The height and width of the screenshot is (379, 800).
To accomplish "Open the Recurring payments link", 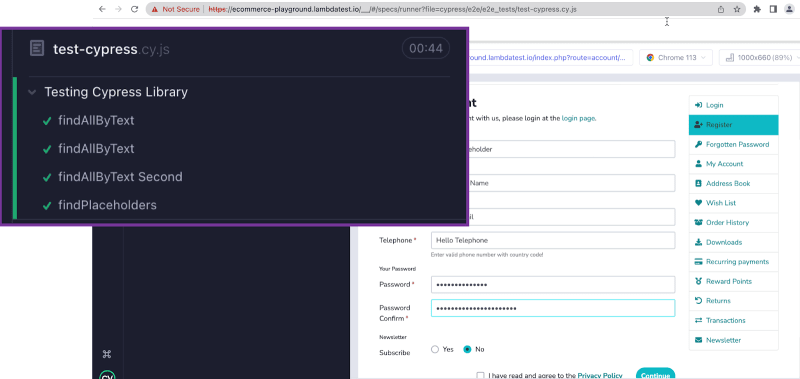I will coord(733,262).
